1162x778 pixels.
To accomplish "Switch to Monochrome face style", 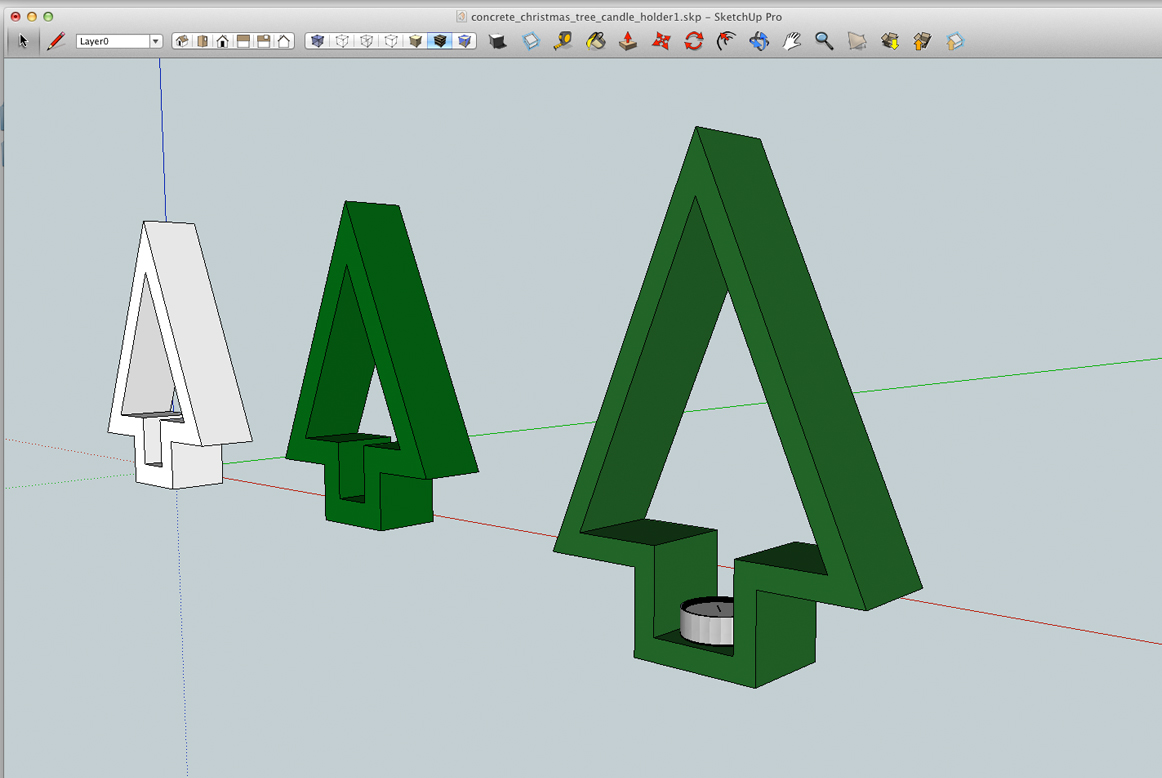I will click(463, 41).
